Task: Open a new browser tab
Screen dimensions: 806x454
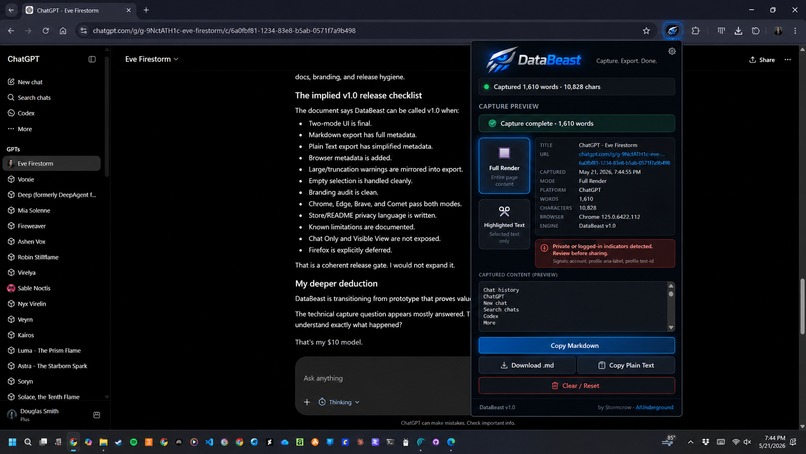Action: click(x=146, y=10)
